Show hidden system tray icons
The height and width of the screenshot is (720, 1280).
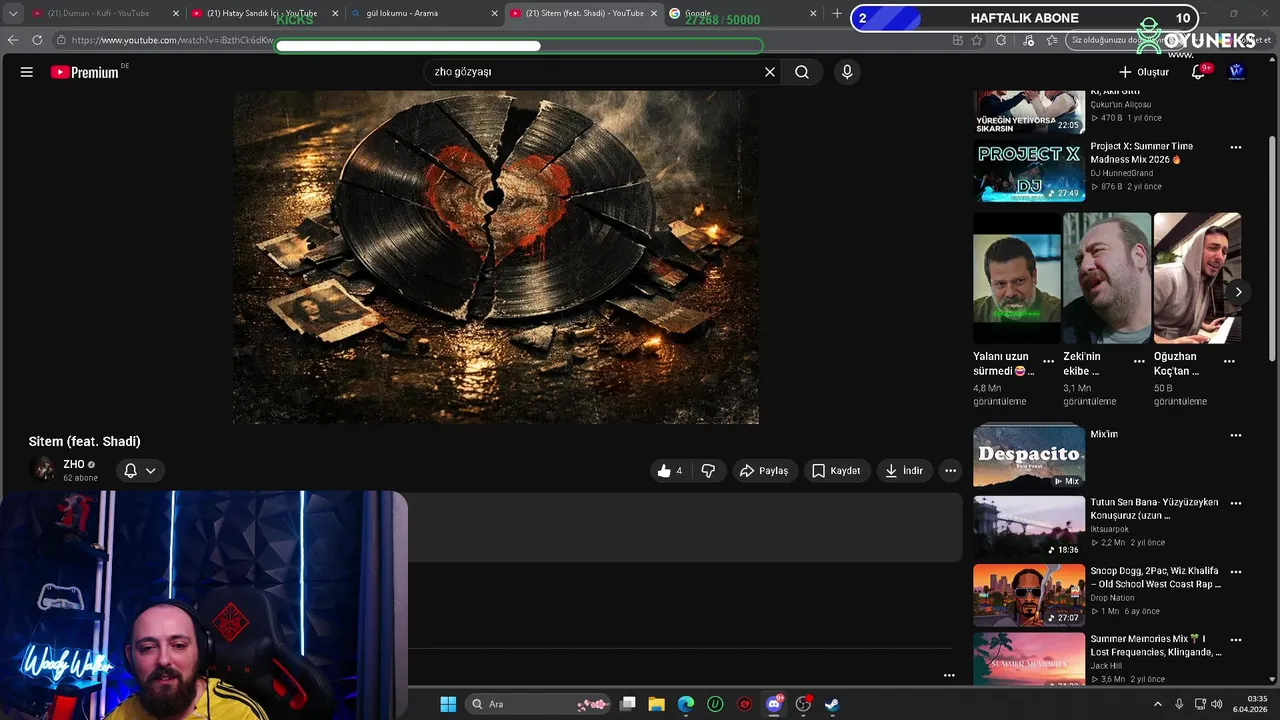point(1157,704)
